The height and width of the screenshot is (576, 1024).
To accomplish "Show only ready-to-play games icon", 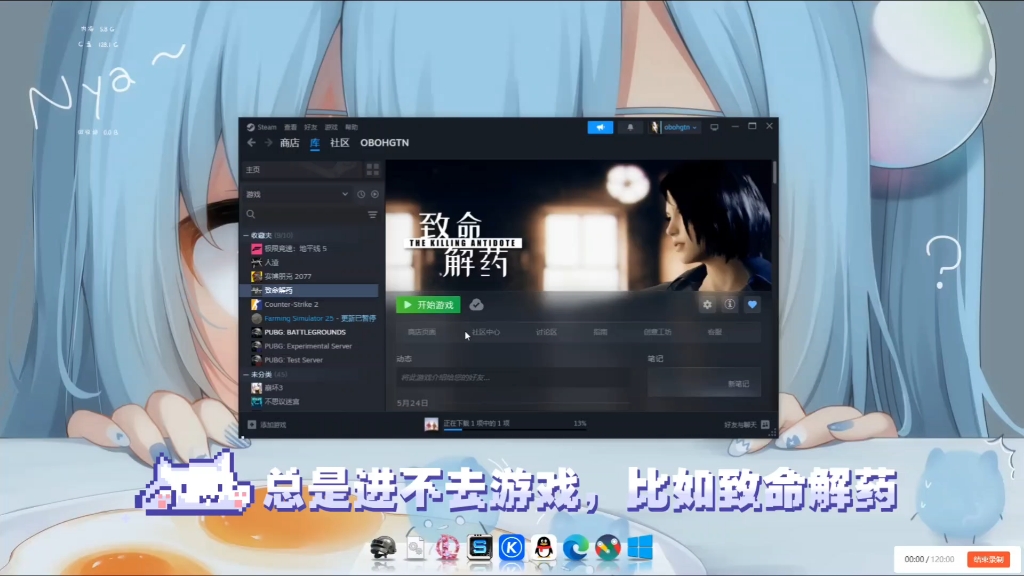I will click(x=375, y=194).
